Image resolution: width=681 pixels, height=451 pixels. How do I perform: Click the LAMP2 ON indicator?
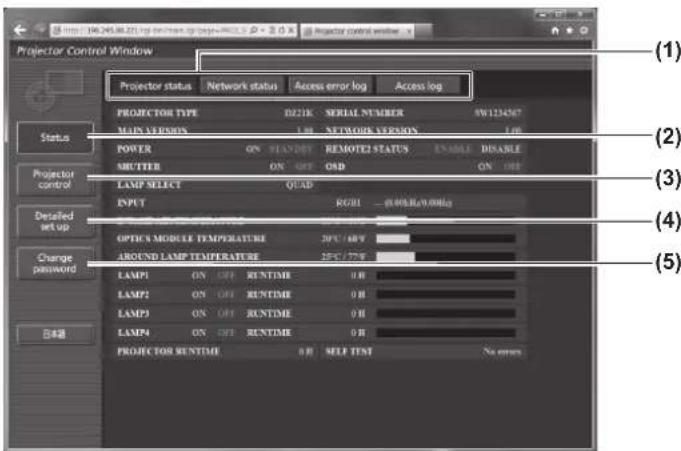199,295
